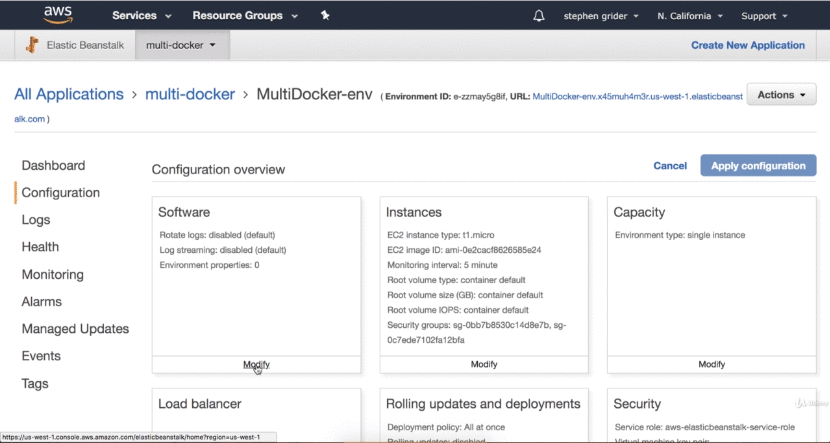Open Monitoring in the sidebar
830x443 pixels.
(52, 274)
